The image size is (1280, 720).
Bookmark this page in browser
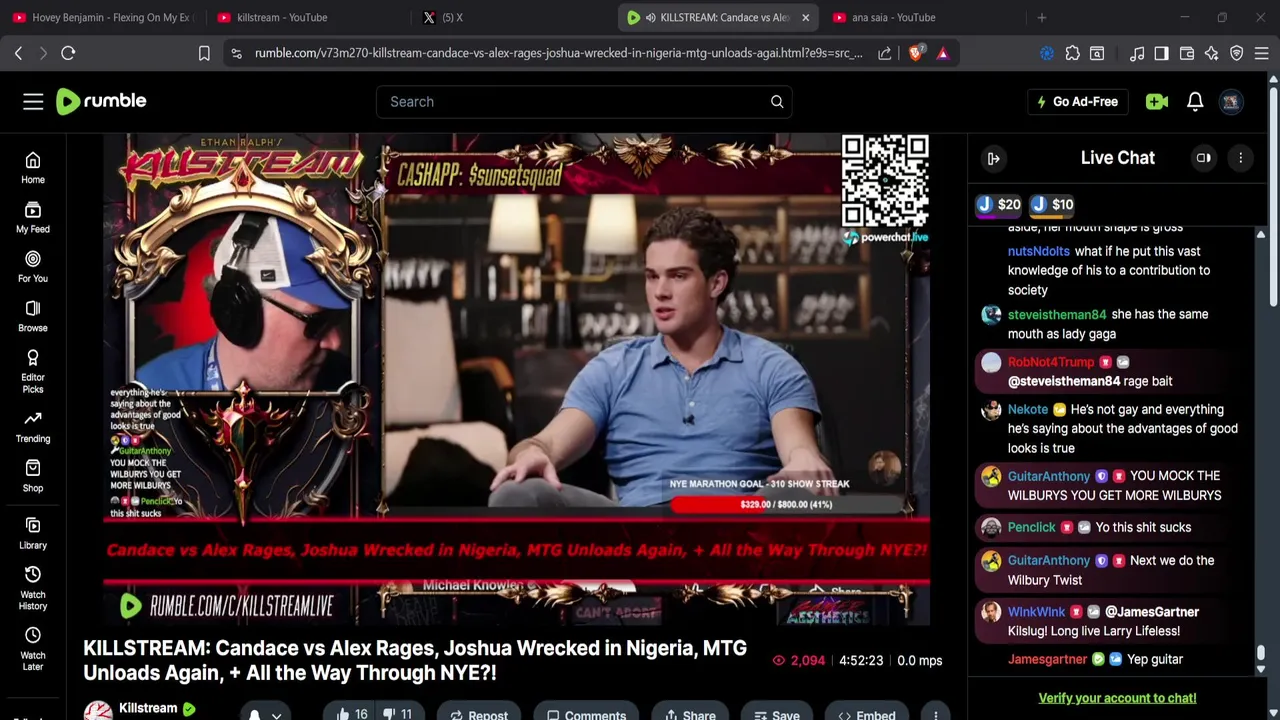tap(204, 53)
